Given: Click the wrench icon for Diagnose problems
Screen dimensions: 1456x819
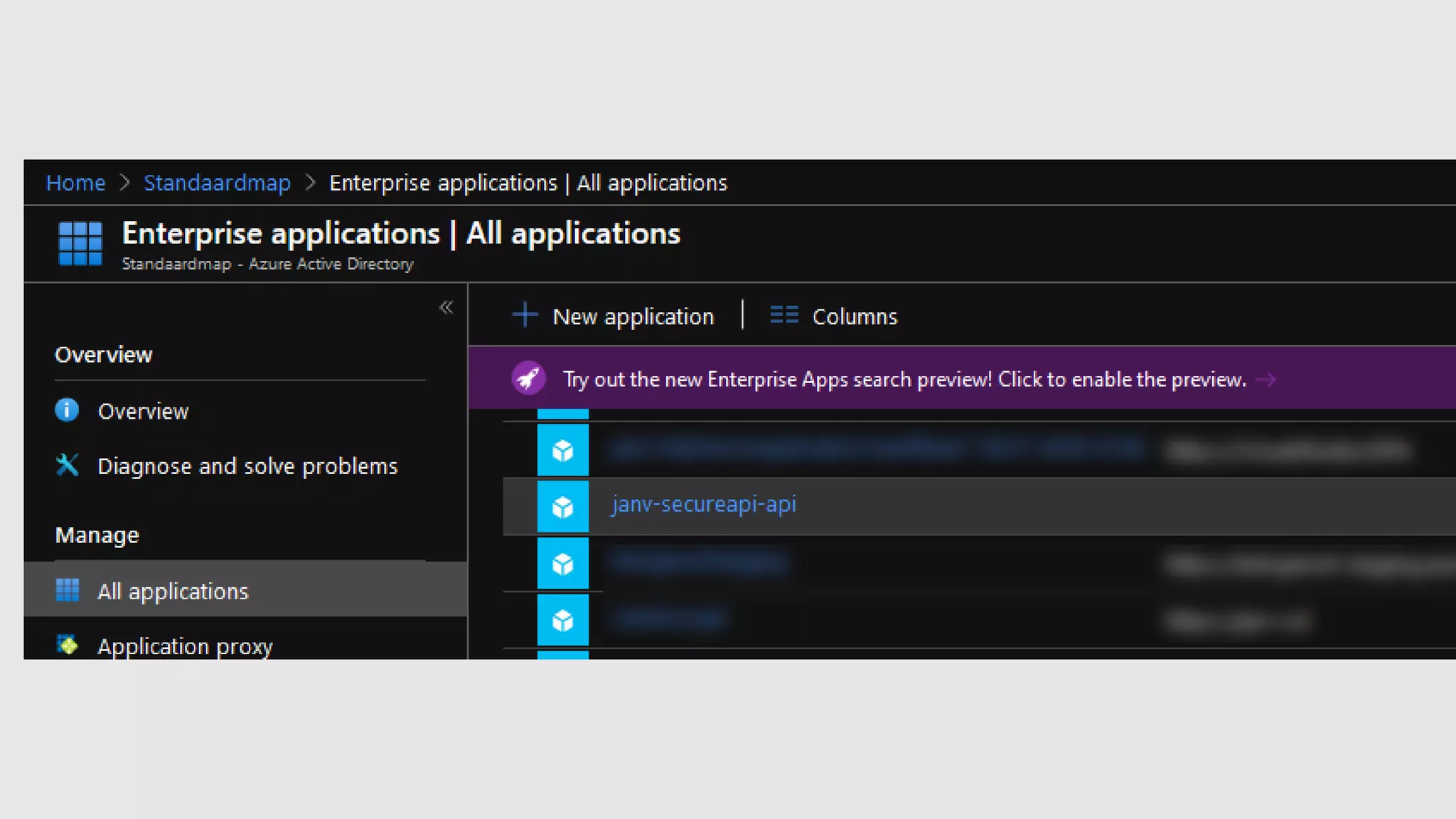Looking at the screenshot, I should pyautogui.click(x=68, y=465).
